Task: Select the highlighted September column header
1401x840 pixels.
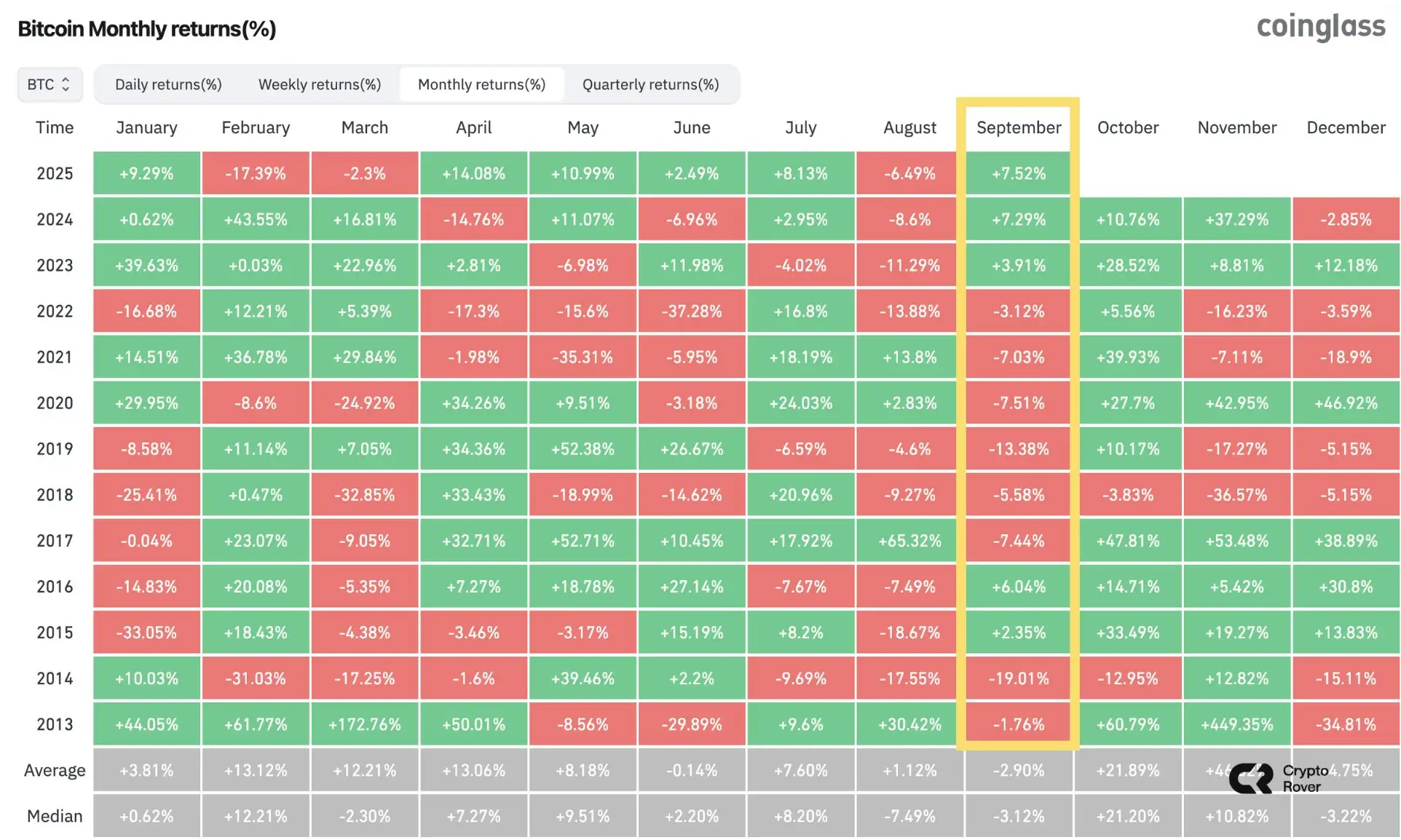Action: (1018, 127)
